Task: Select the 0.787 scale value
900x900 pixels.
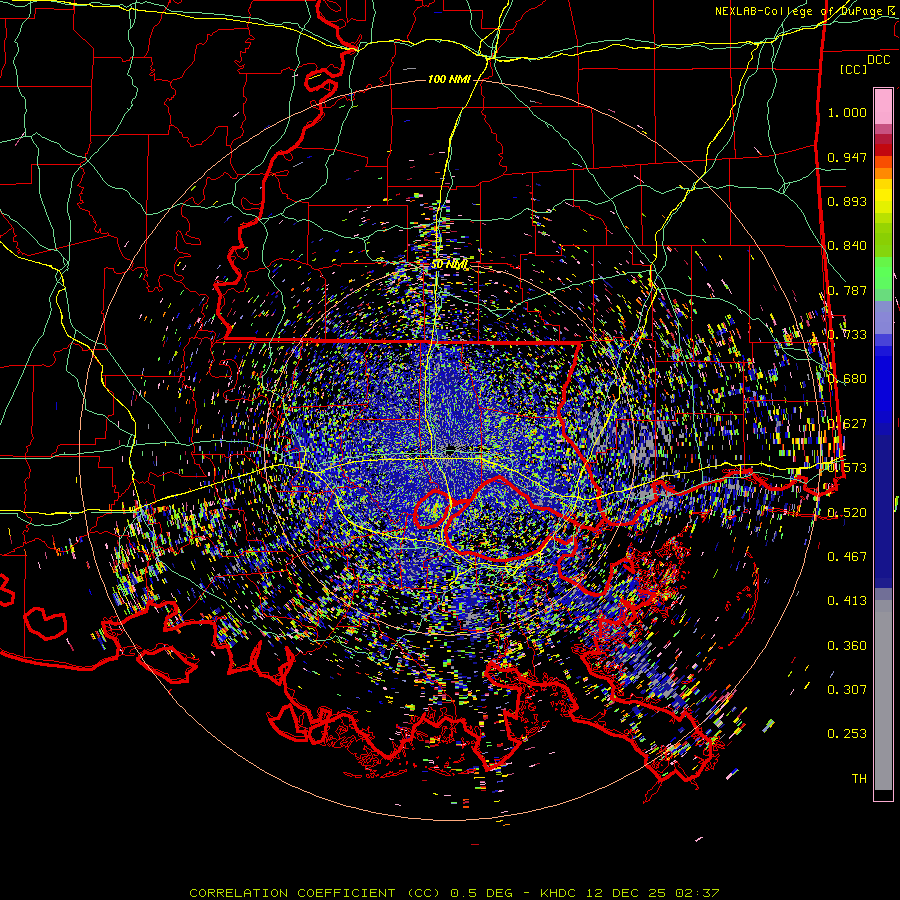Action: click(847, 290)
